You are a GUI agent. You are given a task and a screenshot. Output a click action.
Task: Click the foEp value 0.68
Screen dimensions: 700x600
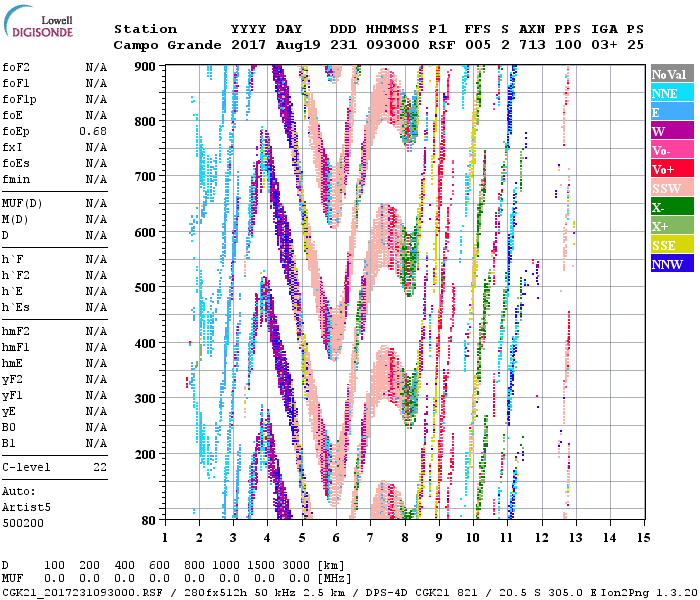click(93, 132)
